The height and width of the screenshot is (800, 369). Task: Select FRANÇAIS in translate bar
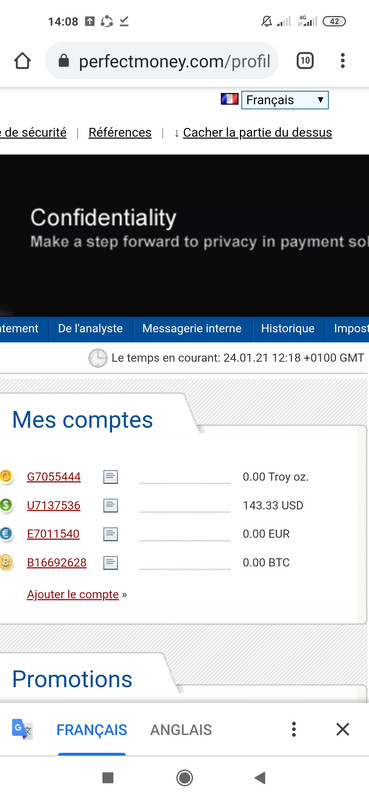point(92,730)
